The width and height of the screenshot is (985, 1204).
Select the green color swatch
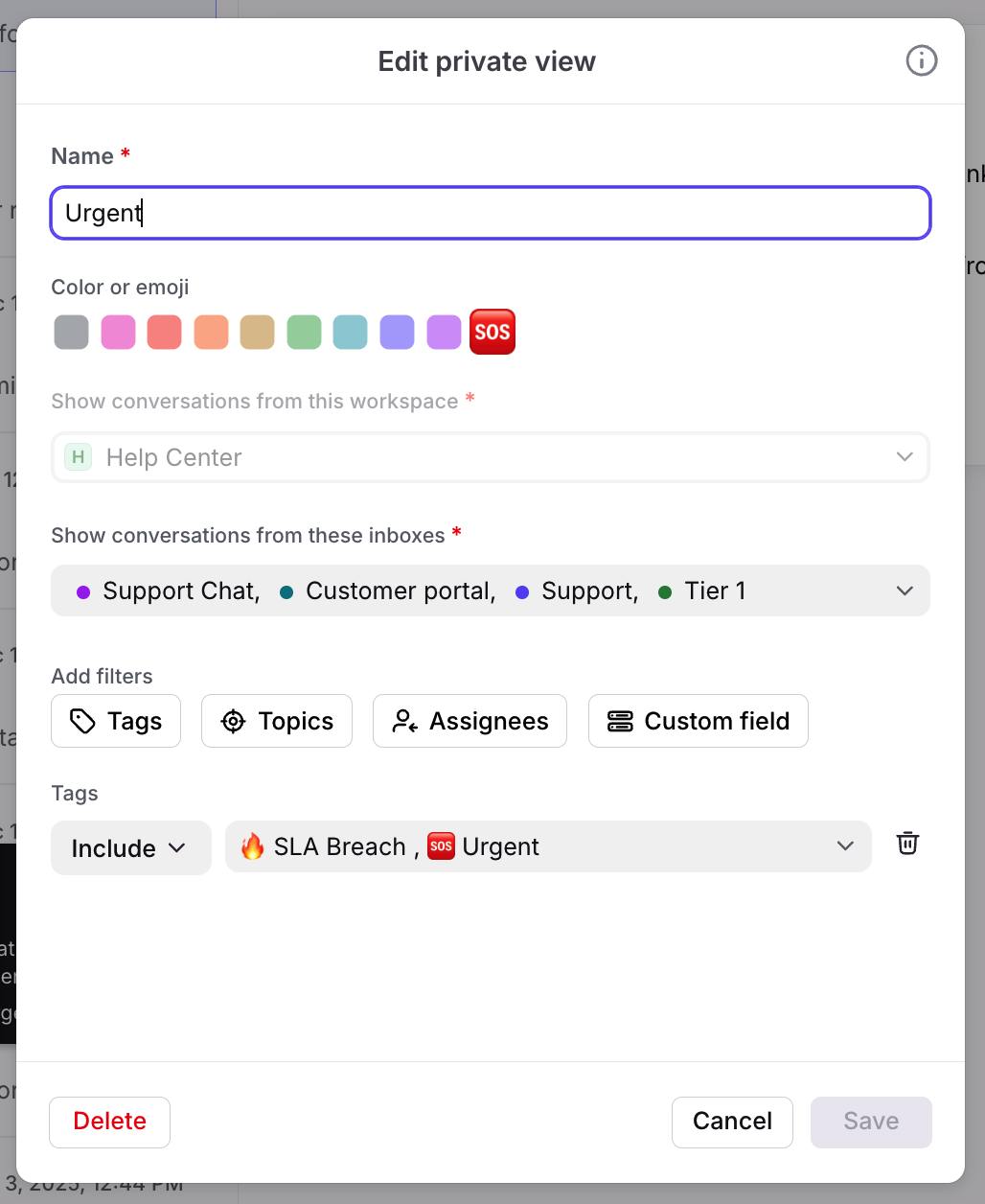click(304, 333)
